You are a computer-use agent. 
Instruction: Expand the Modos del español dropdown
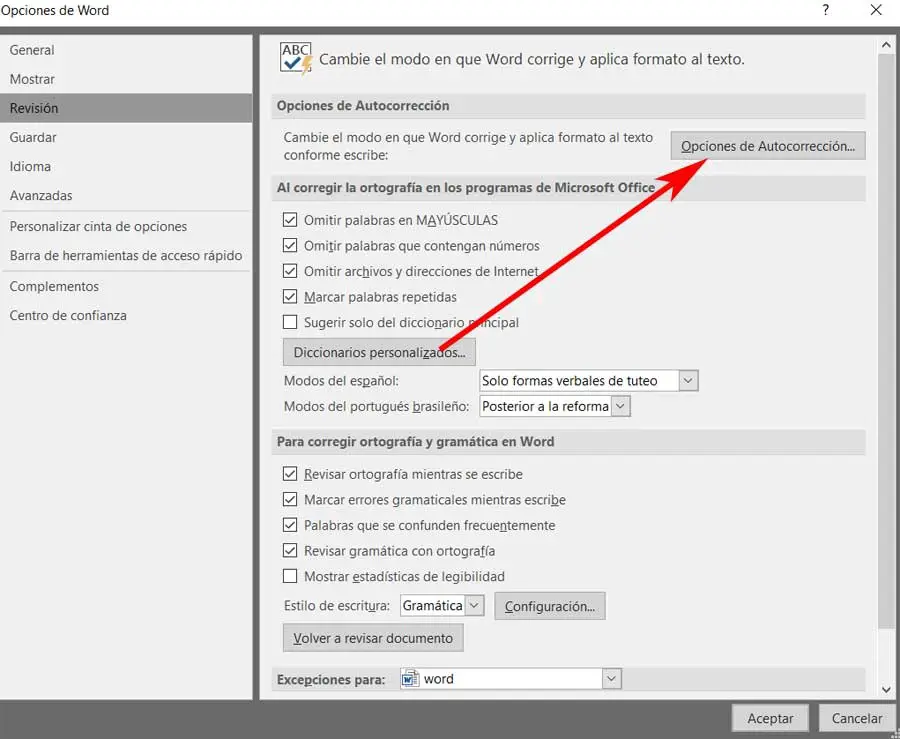[x=688, y=380]
